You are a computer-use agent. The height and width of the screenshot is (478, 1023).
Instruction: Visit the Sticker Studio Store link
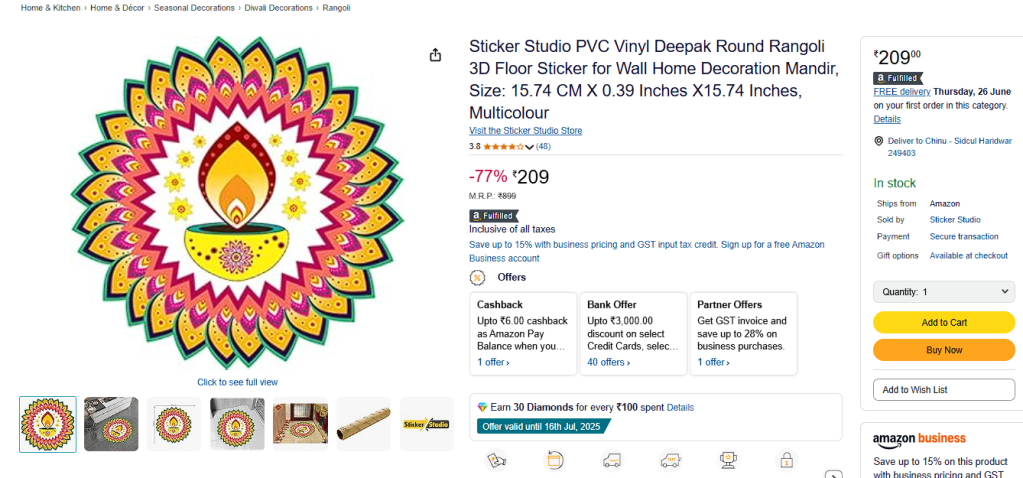coord(525,131)
